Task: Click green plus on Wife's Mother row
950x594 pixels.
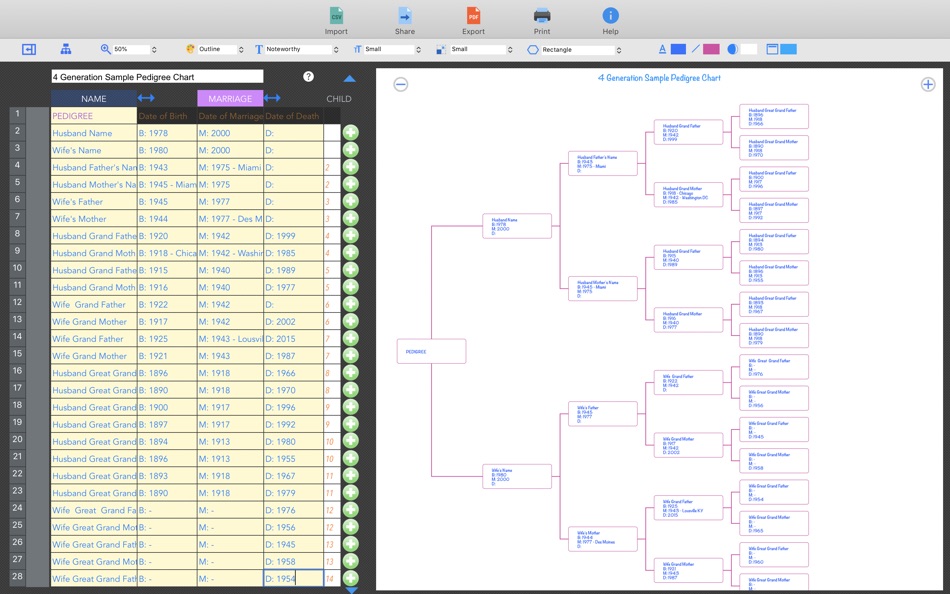Action: (x=350, y=218)
